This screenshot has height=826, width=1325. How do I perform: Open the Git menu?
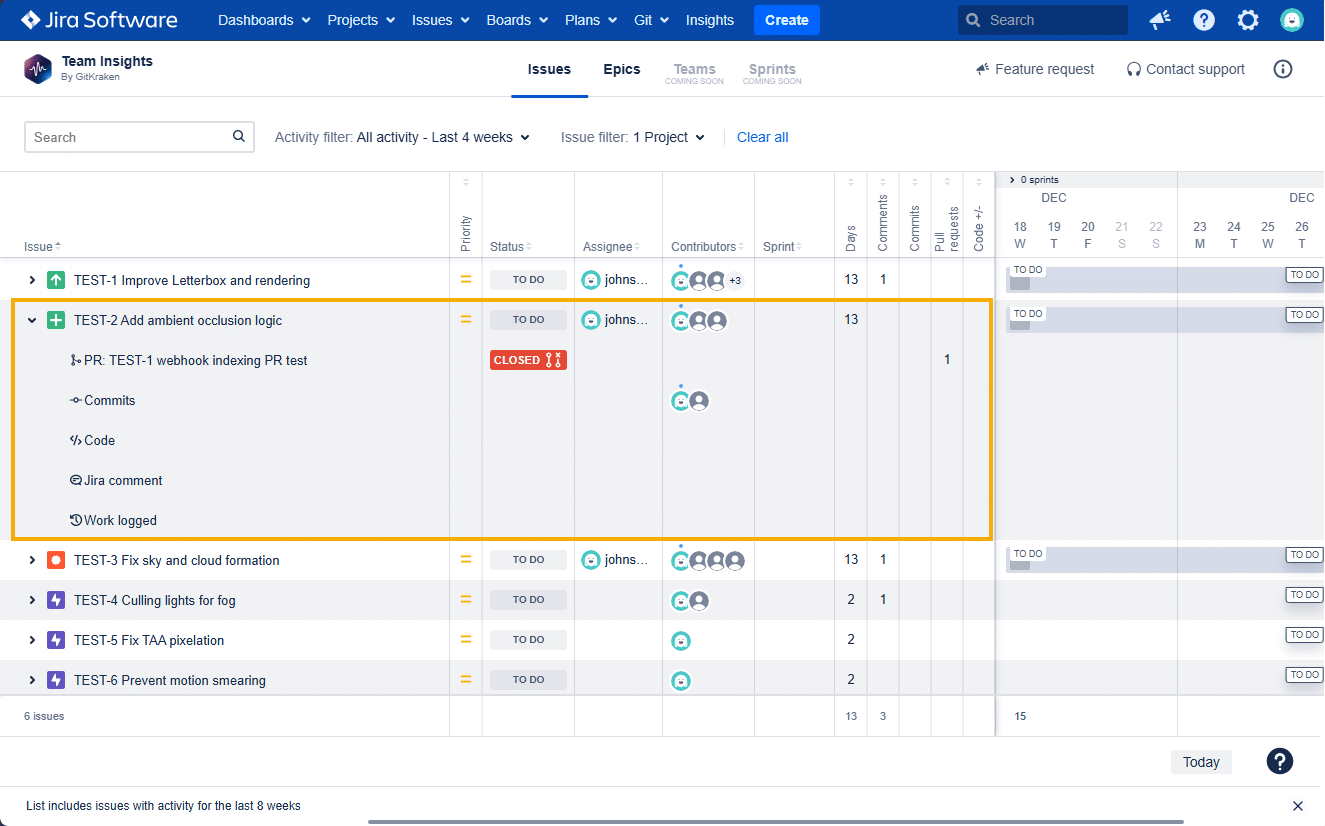651,20
